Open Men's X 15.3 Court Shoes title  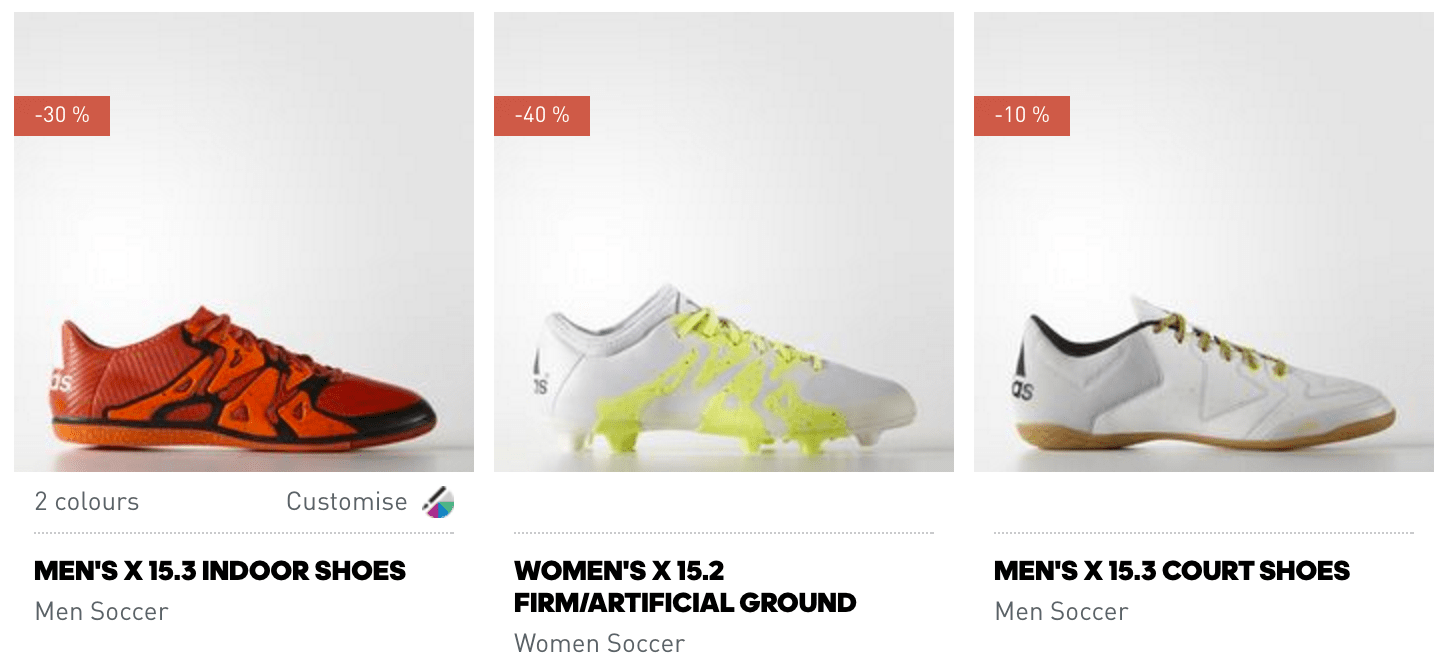[1172, 571]
